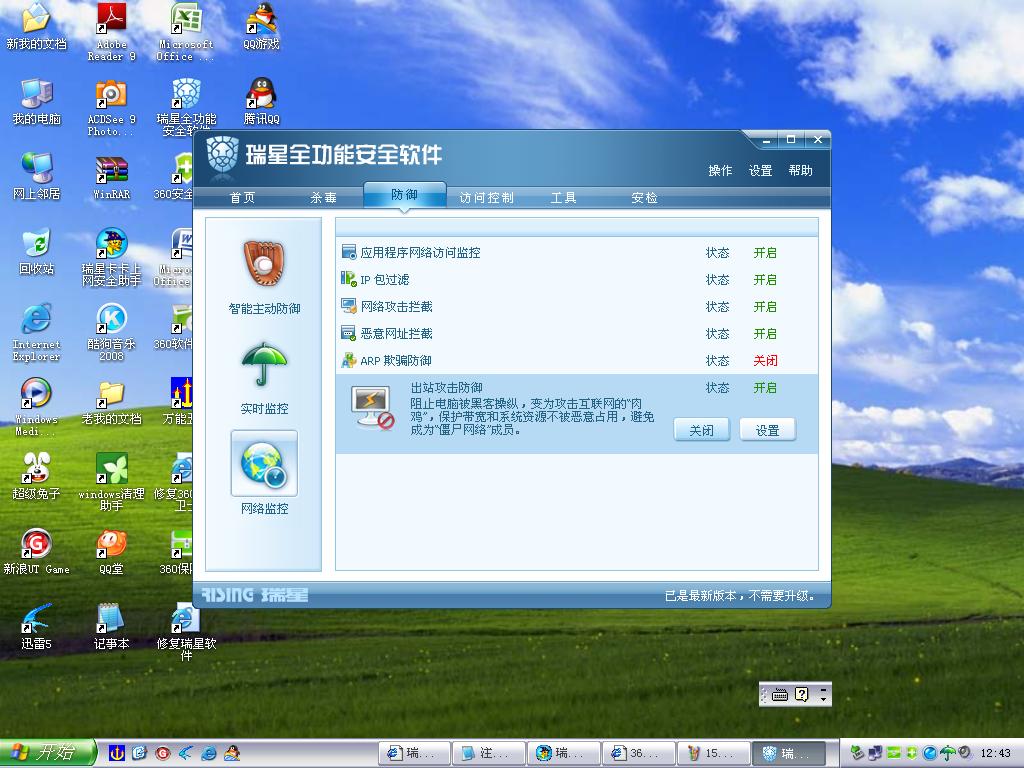
Task: Open QQ堂 desktop icon
Action: click(x=111, y=543)
